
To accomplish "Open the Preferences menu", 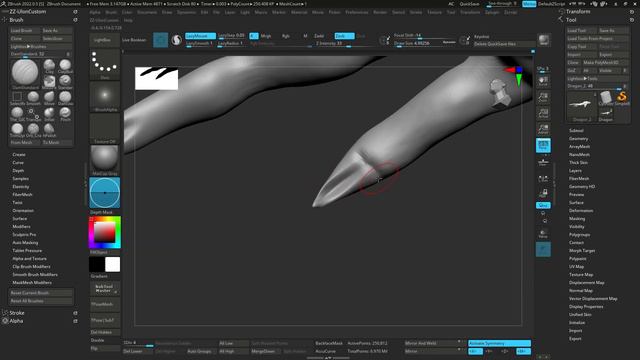I will click(356, 12).
